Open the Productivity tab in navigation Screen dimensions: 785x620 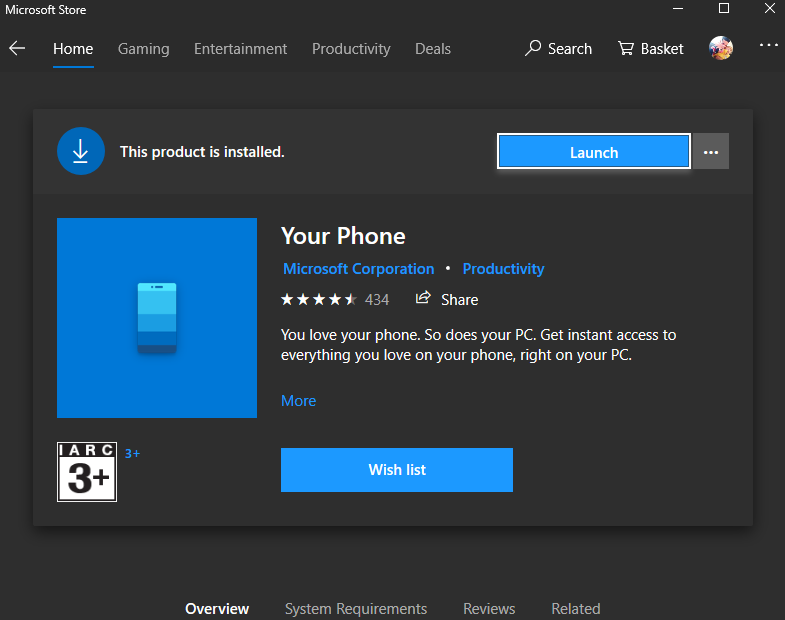351,49
